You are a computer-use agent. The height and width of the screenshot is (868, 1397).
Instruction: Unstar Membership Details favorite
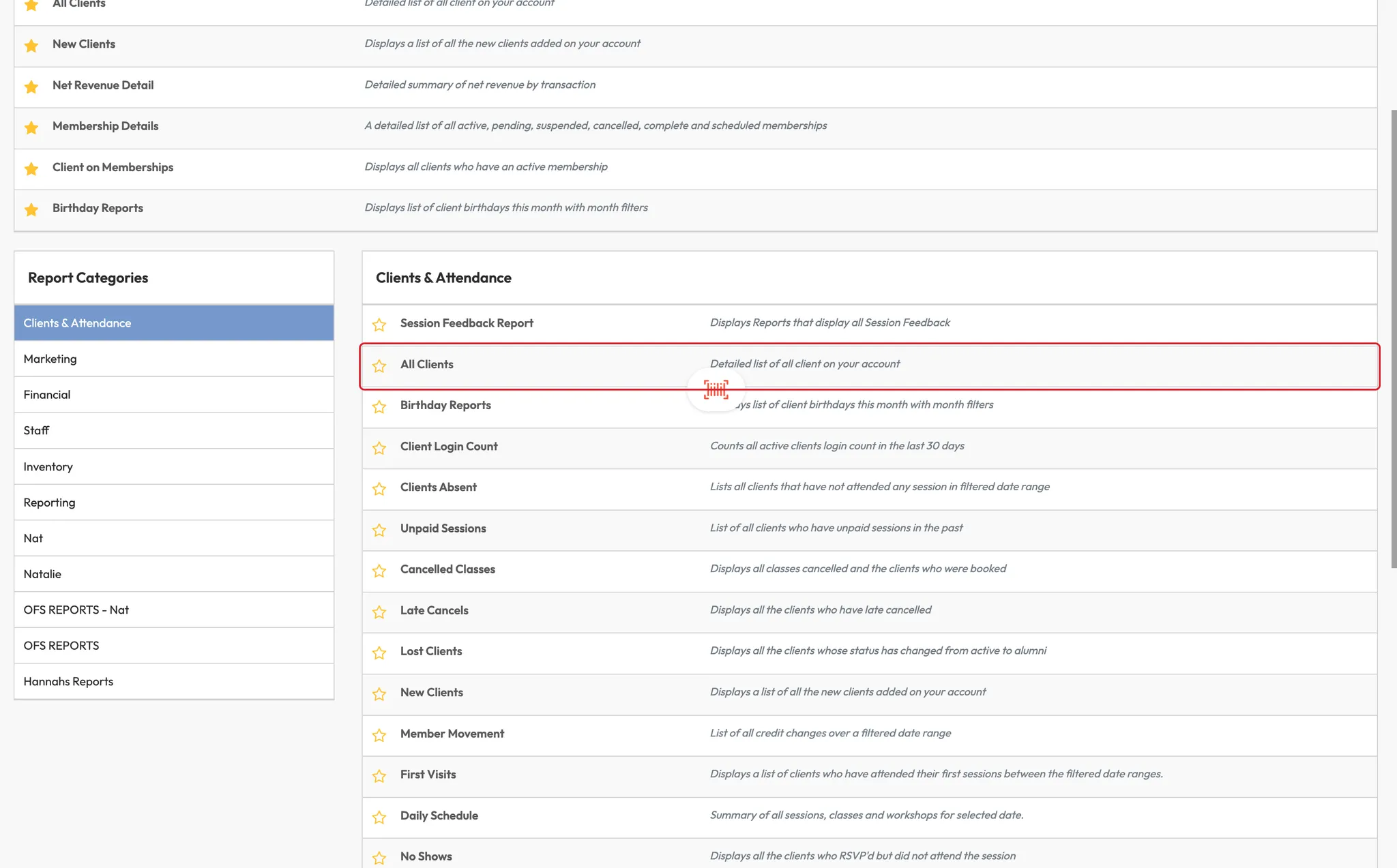click(31, 128)
